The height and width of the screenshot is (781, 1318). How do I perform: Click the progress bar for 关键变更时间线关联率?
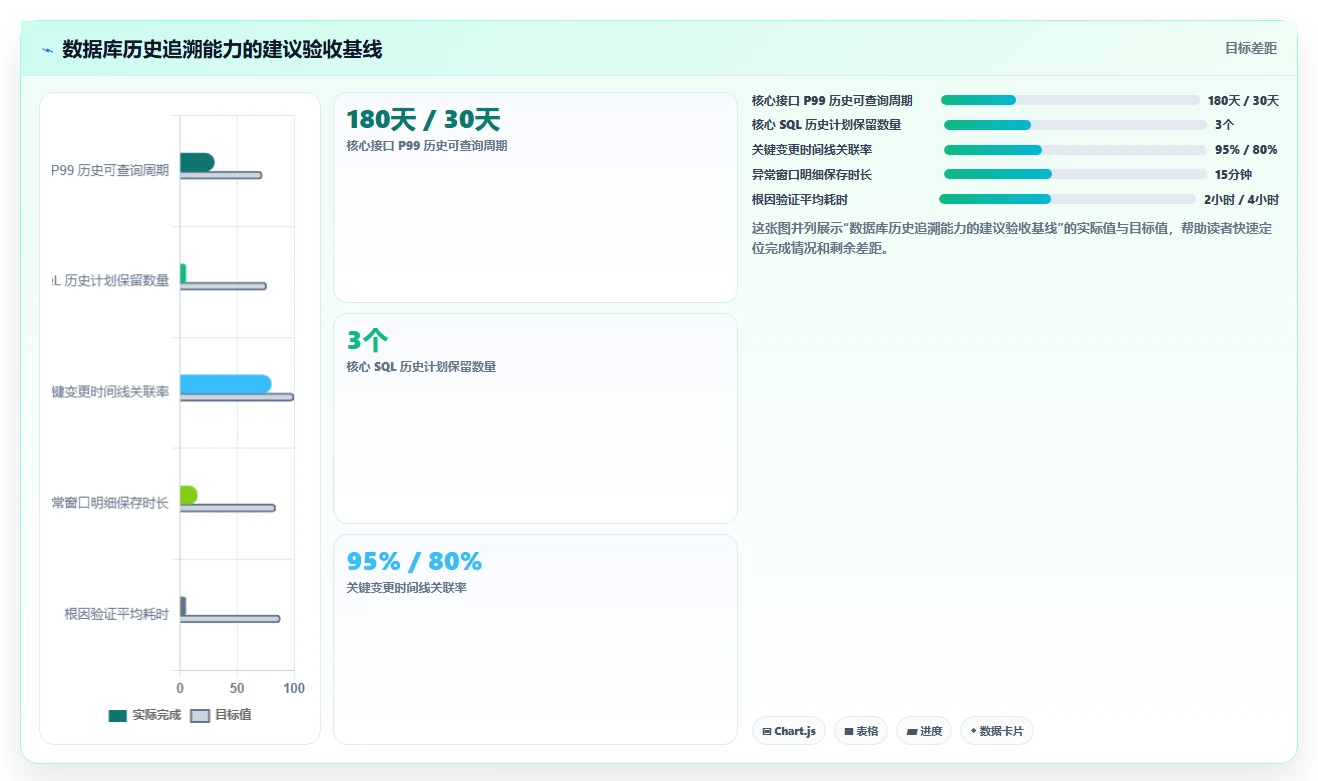pyautogui.click(x=1075, y=150)
